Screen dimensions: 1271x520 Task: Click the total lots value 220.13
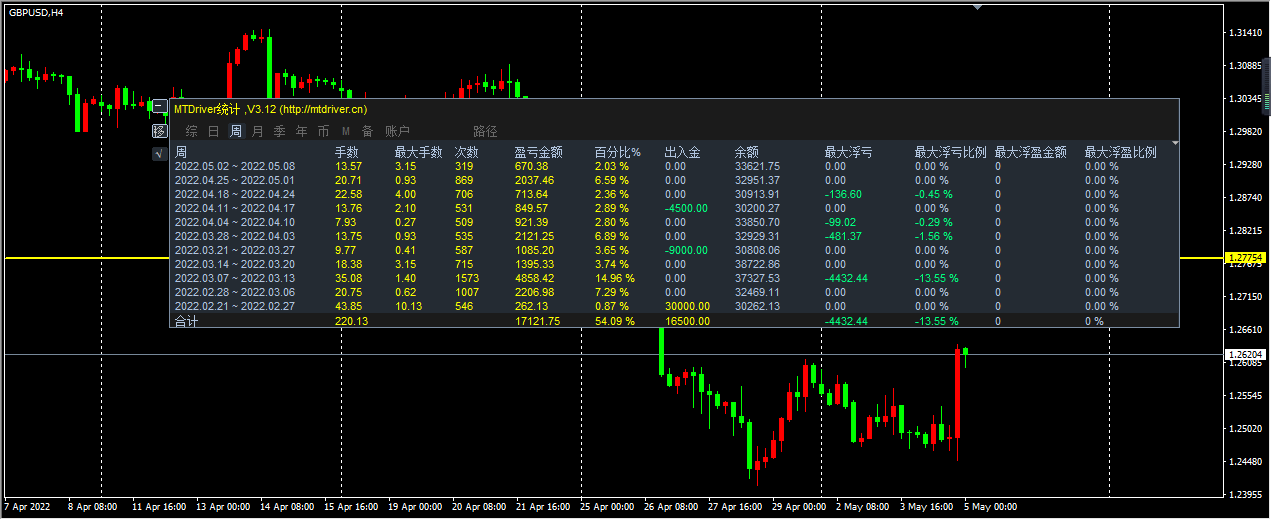(352, 321)
